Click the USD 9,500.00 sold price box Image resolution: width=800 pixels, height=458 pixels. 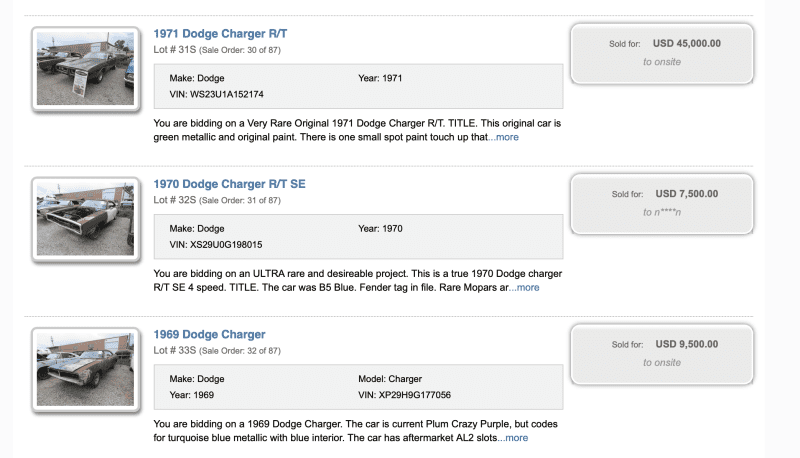click(662, 354)
